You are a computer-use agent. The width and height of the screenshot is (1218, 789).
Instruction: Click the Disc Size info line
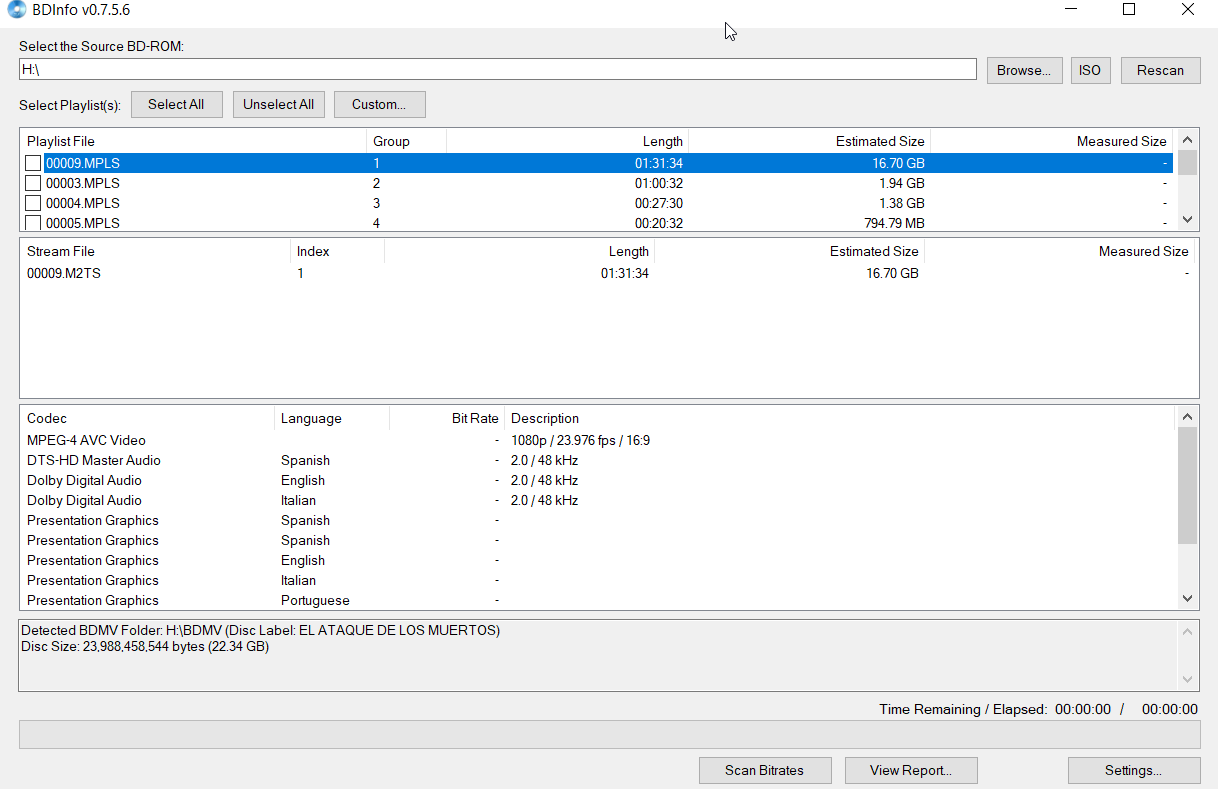tap(145, 646)
